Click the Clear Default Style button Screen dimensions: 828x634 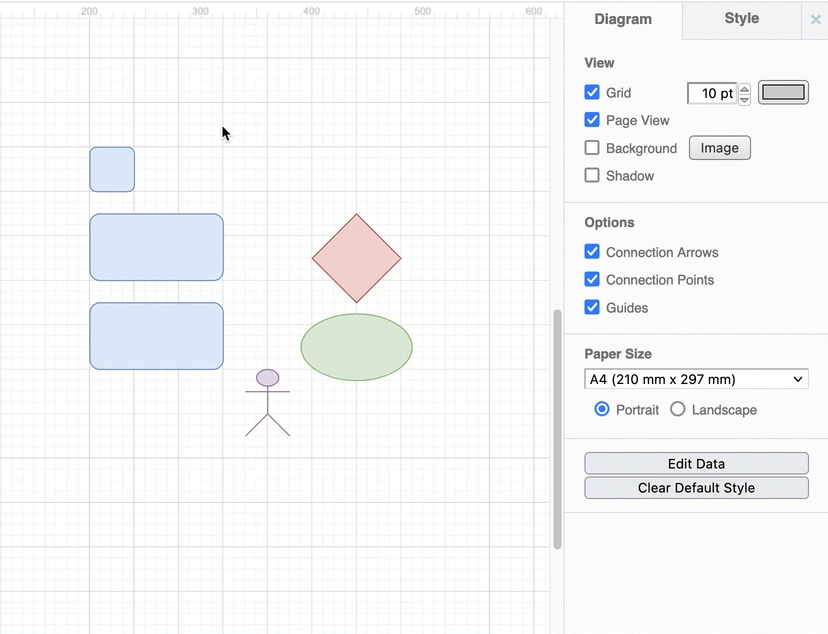696,487
